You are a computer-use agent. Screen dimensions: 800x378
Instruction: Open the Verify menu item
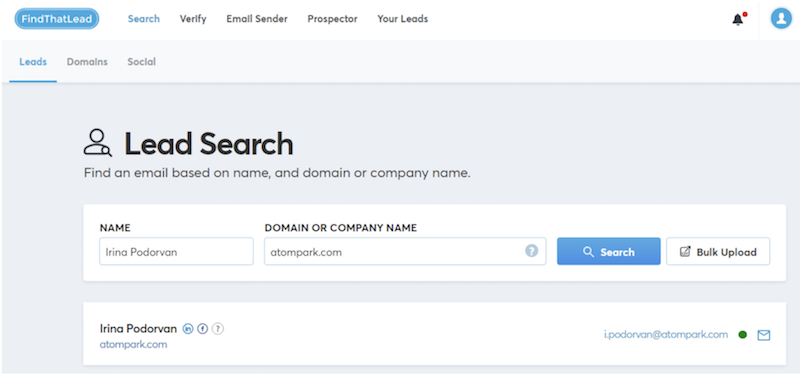point(193,19)
